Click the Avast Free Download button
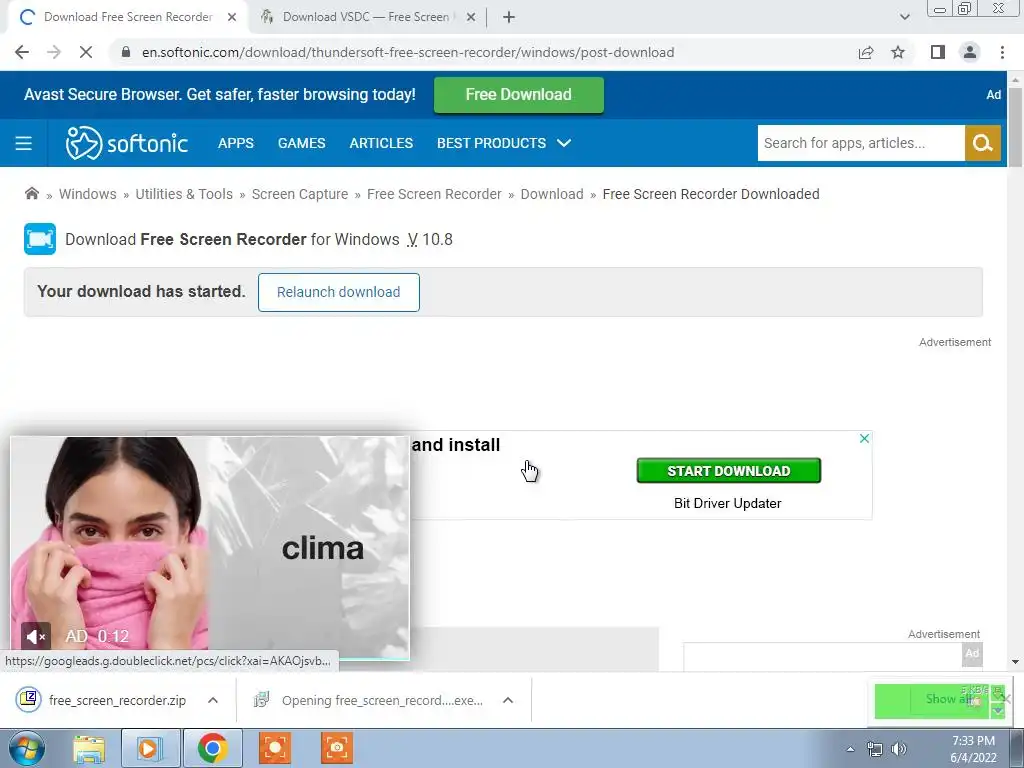1024x768 pixels. coord(519,95)
